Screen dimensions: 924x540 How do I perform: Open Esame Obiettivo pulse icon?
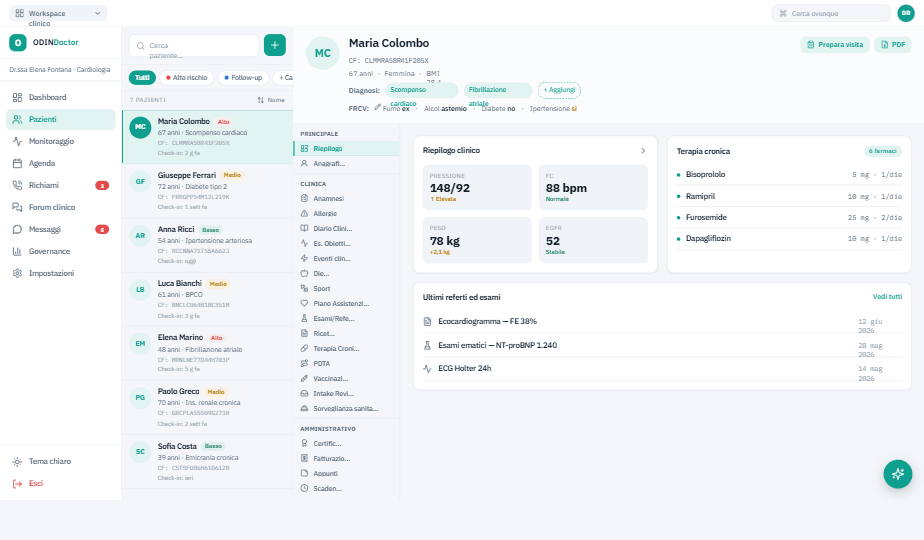pyautogui.click(x=304, y=243)
